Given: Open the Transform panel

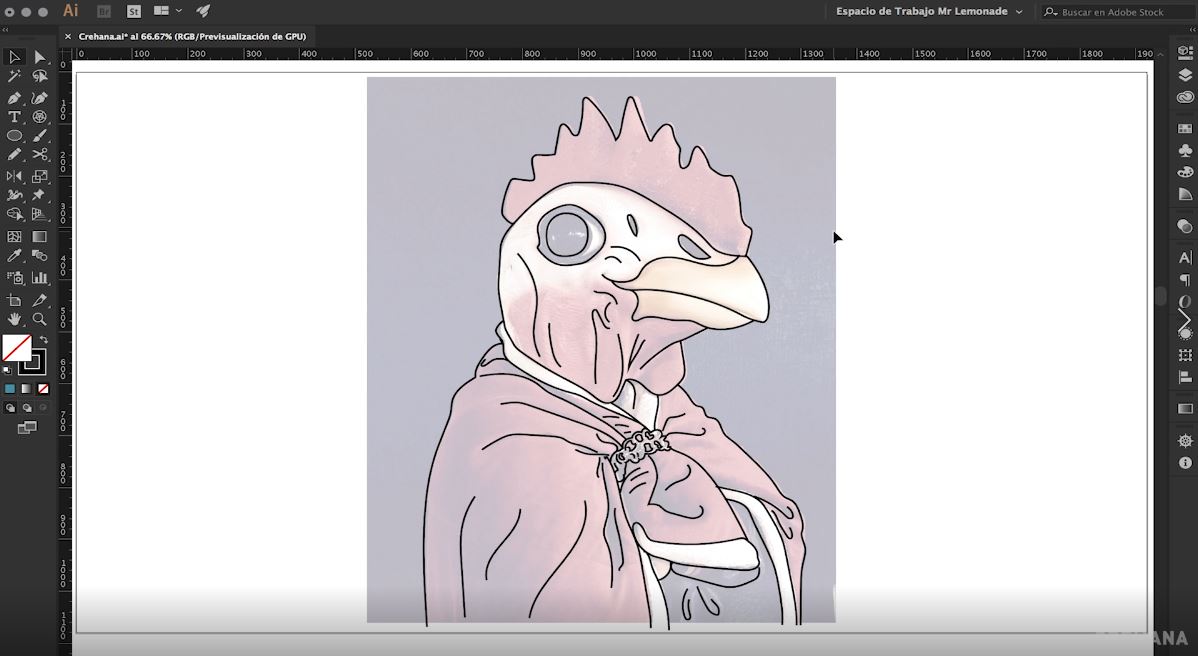Looking at the screenshot, I should pos(1185,355).
